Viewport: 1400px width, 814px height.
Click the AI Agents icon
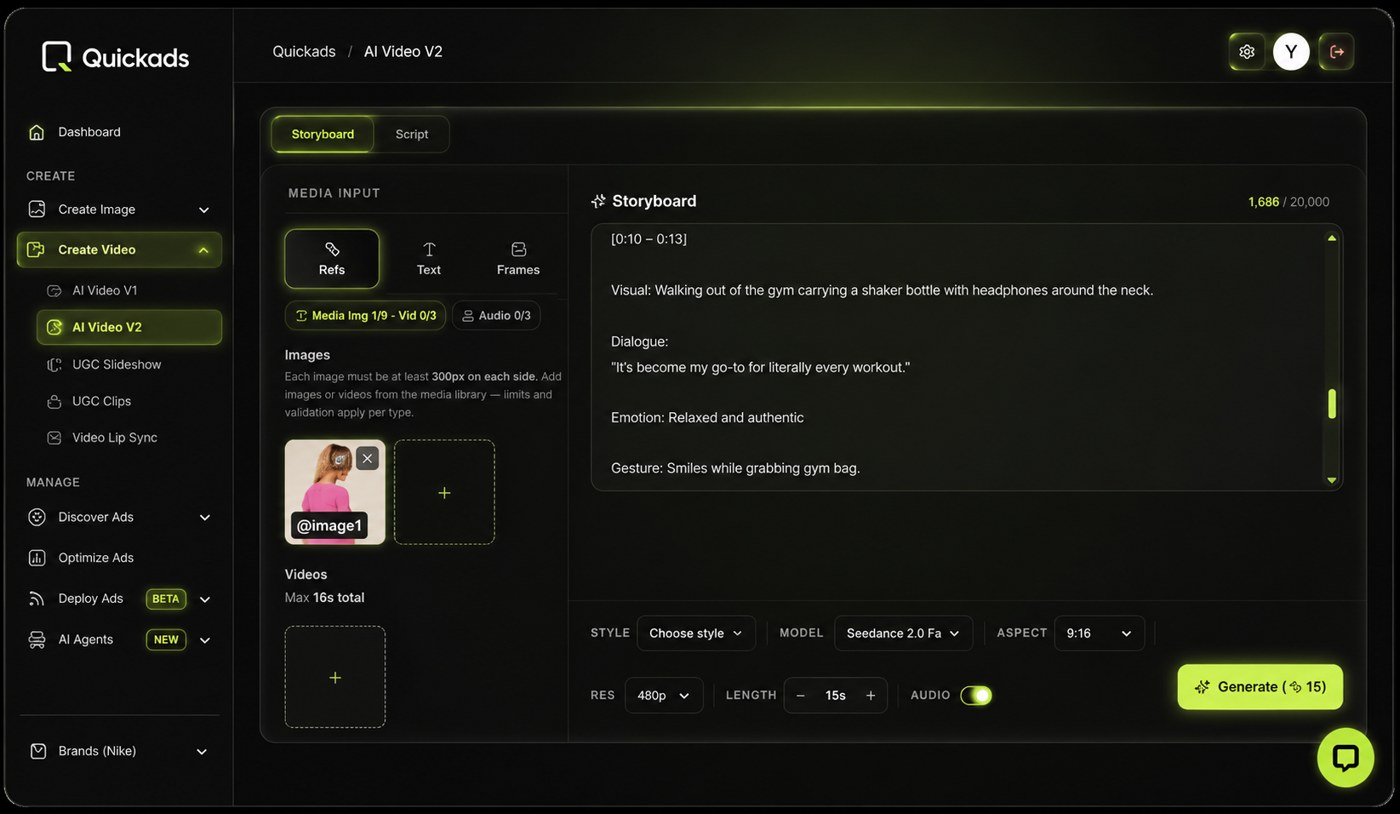tap(37, 640)
